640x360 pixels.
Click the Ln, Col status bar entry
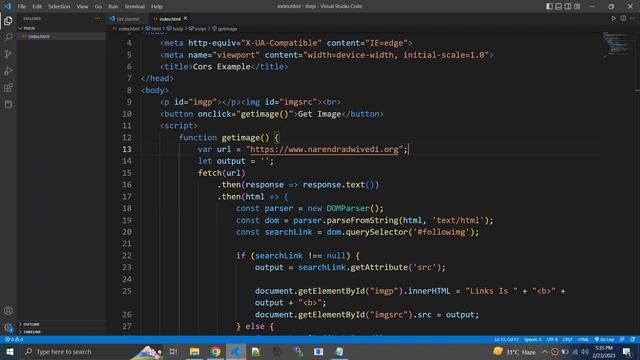point(507,340)
